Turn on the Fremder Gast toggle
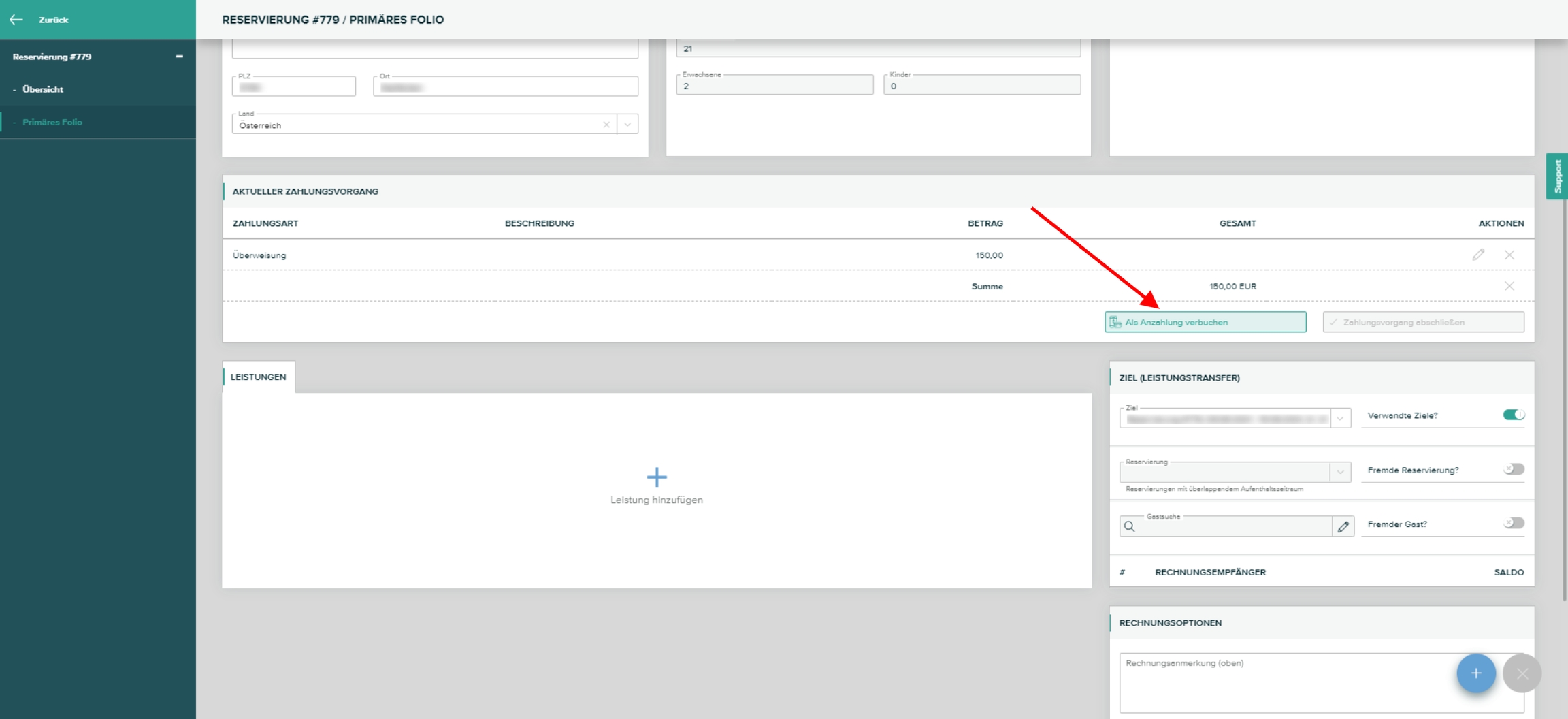Screen dimensions: 1568x719 [1514, 523]
